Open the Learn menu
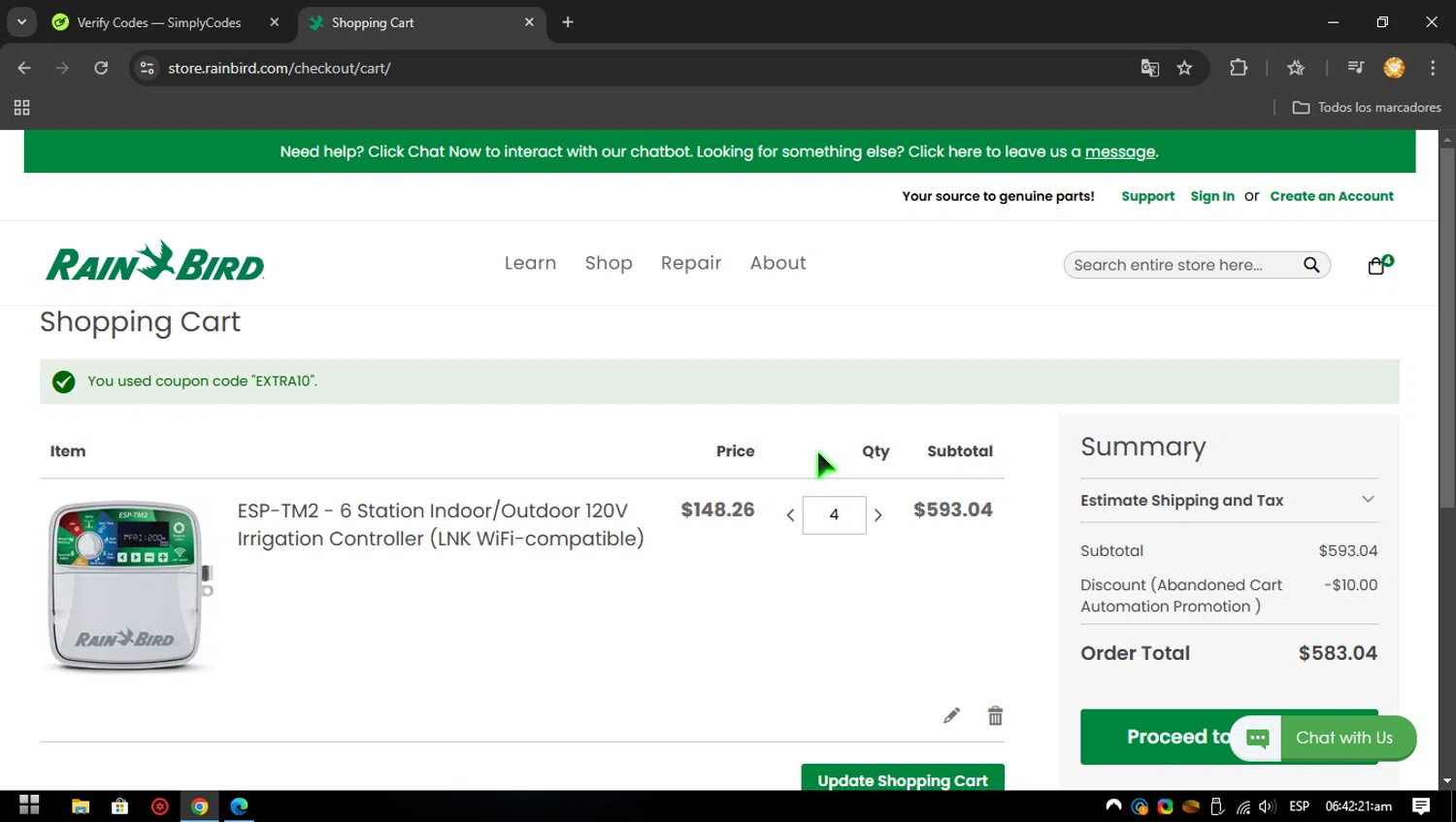The width and height of the screenshot is (1456, 822). click(x=530, y=263)
